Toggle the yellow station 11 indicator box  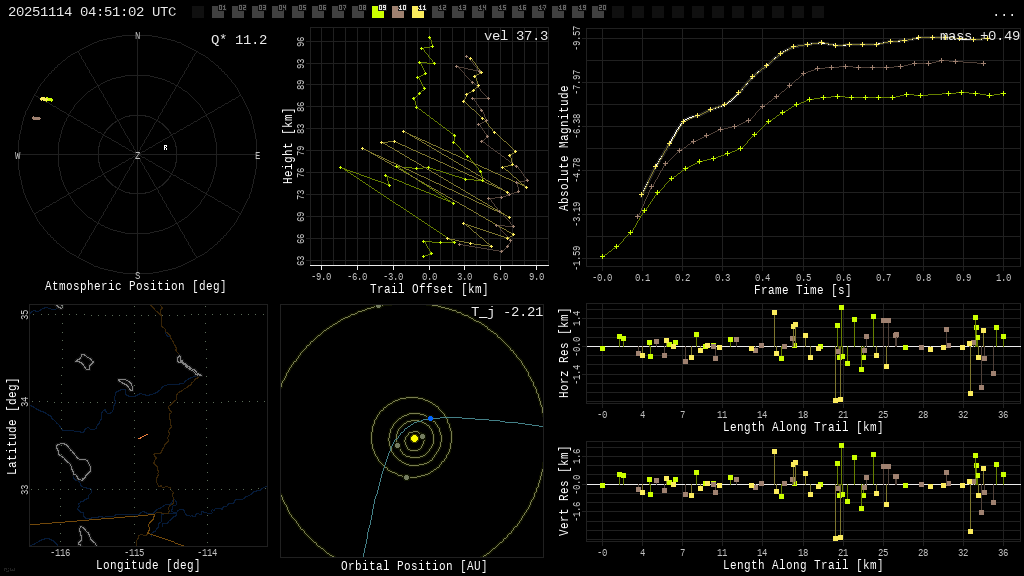[x=418, y=12]
